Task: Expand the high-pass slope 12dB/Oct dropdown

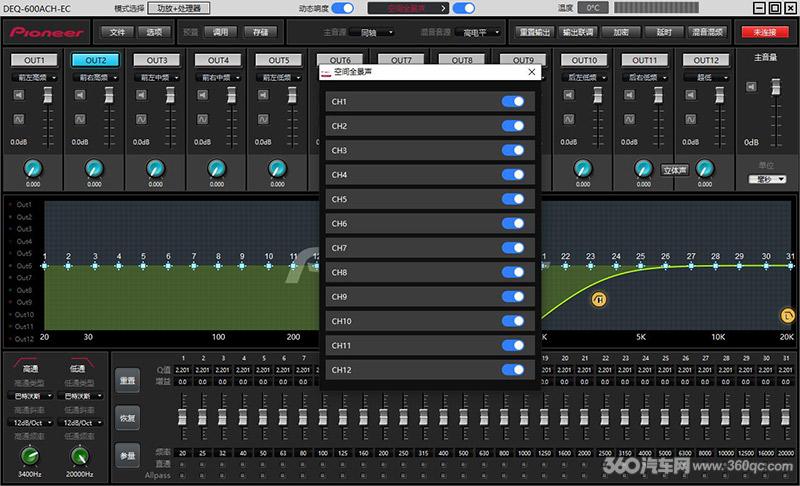Action: [x=30, y=423]
